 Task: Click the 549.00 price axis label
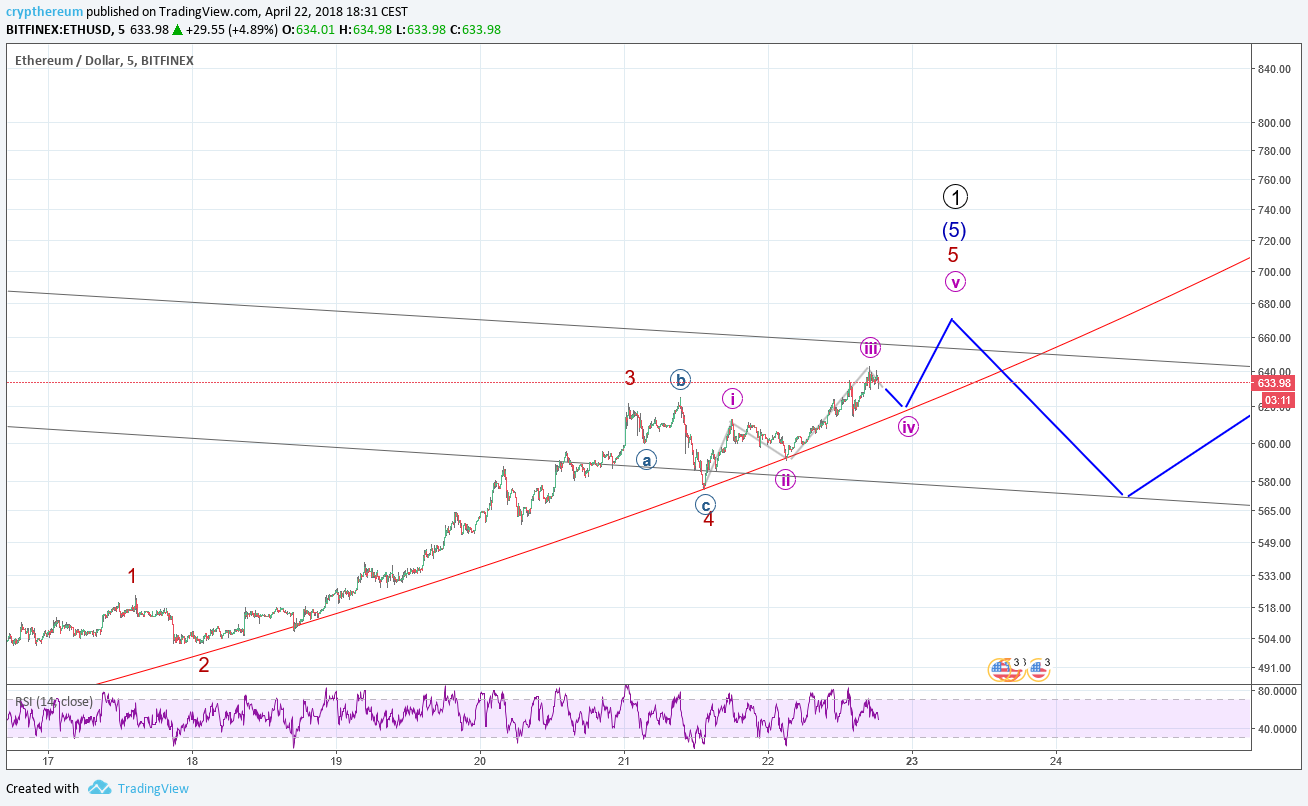[1273, 543]
